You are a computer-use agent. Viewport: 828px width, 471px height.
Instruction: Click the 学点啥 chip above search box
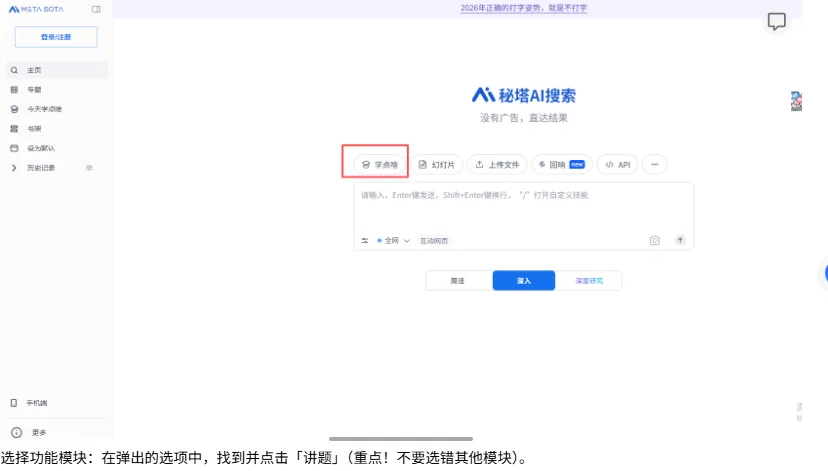point(380,165)
